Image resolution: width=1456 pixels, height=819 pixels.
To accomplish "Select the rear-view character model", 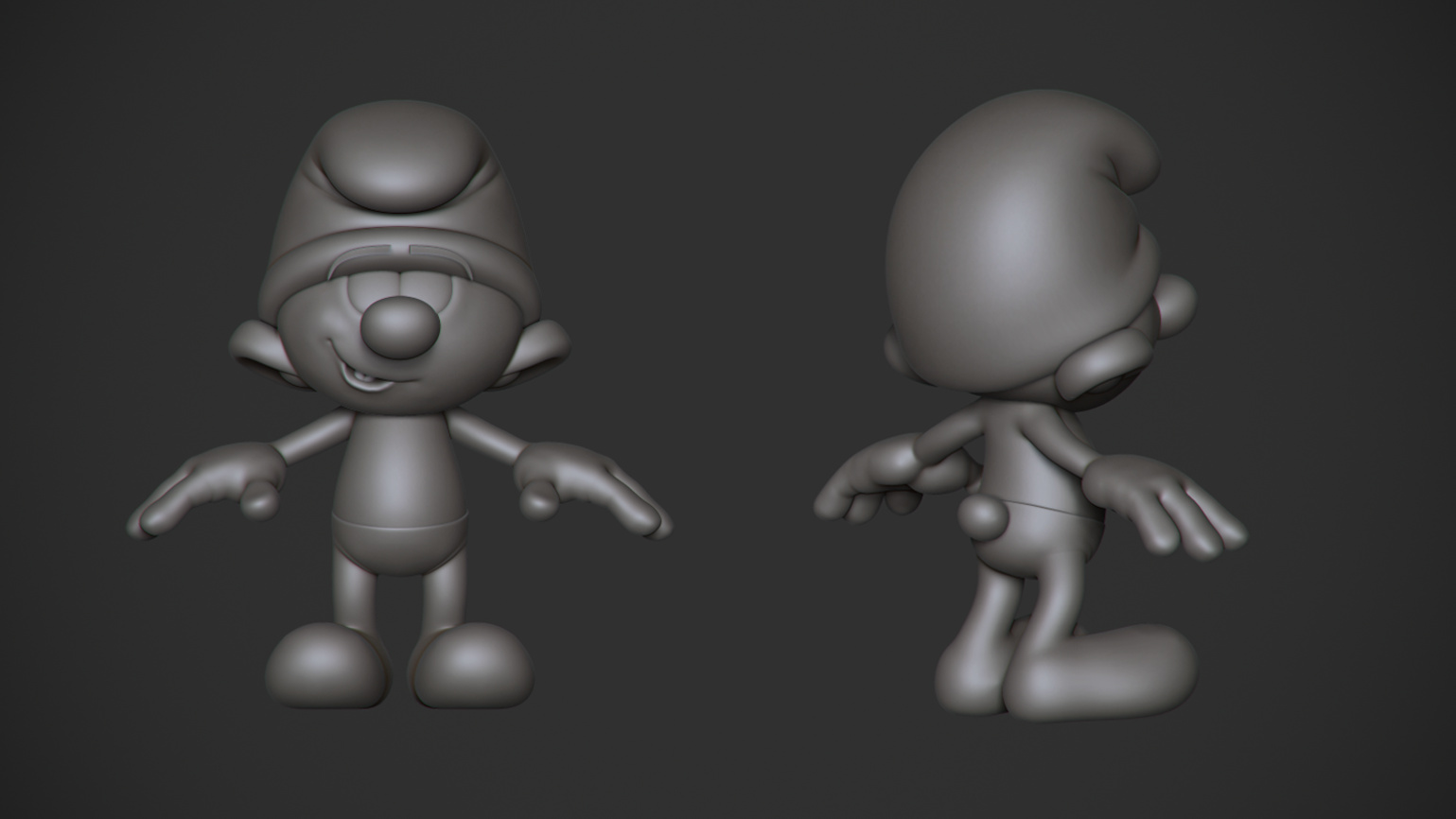I will [1029, 407].
